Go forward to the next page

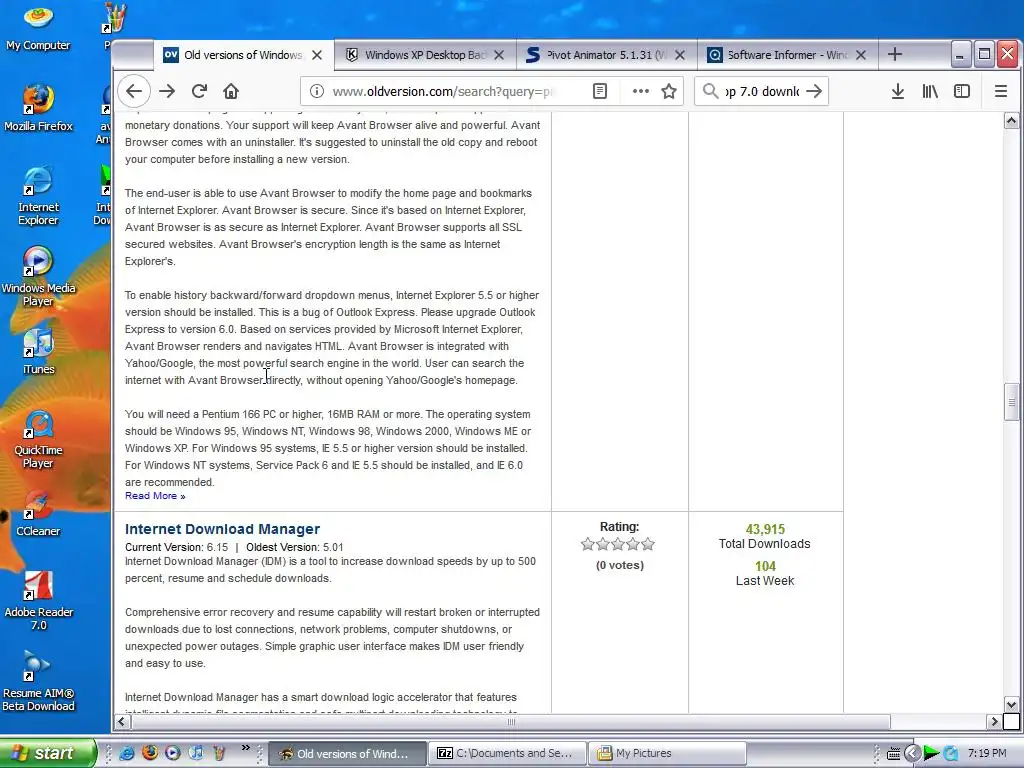coord(167,91)
